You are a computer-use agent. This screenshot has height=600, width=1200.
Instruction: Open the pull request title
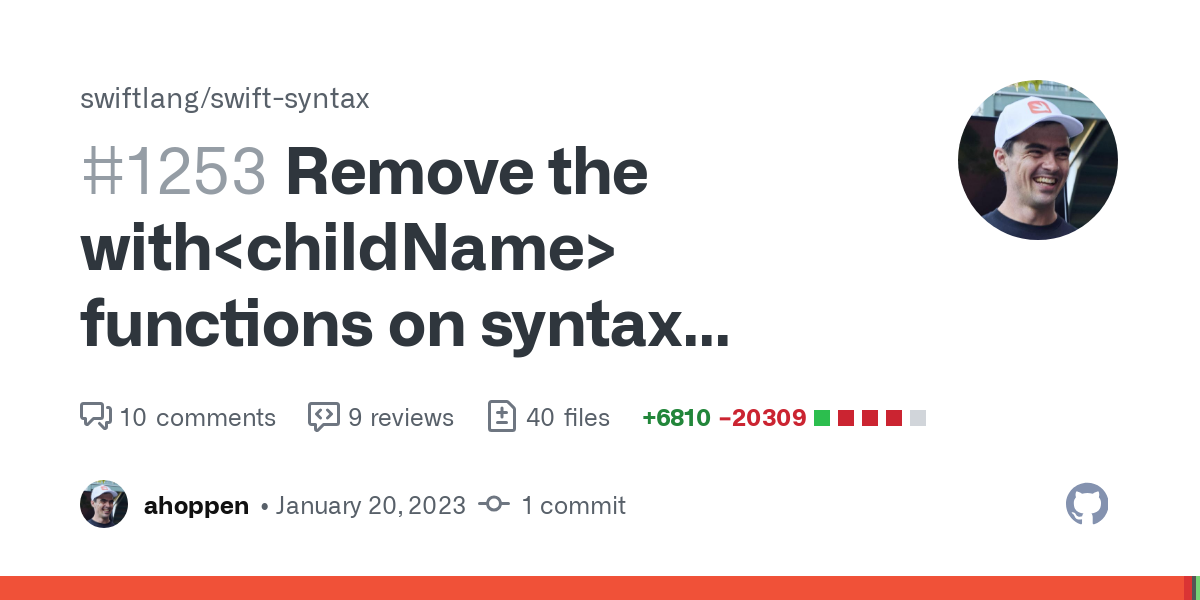point(404,250)
